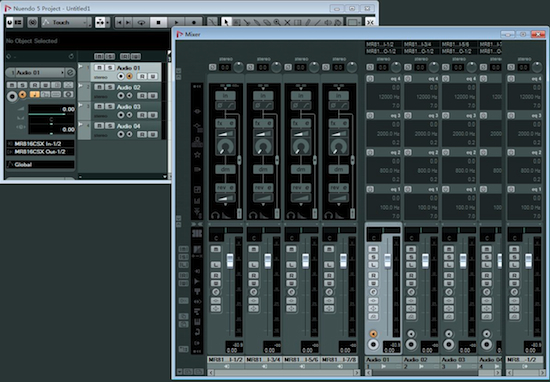This screenshot has height=382, width=550.
Task: Select the Mute (X) tool in the toolbar
Action: point(287,22)
